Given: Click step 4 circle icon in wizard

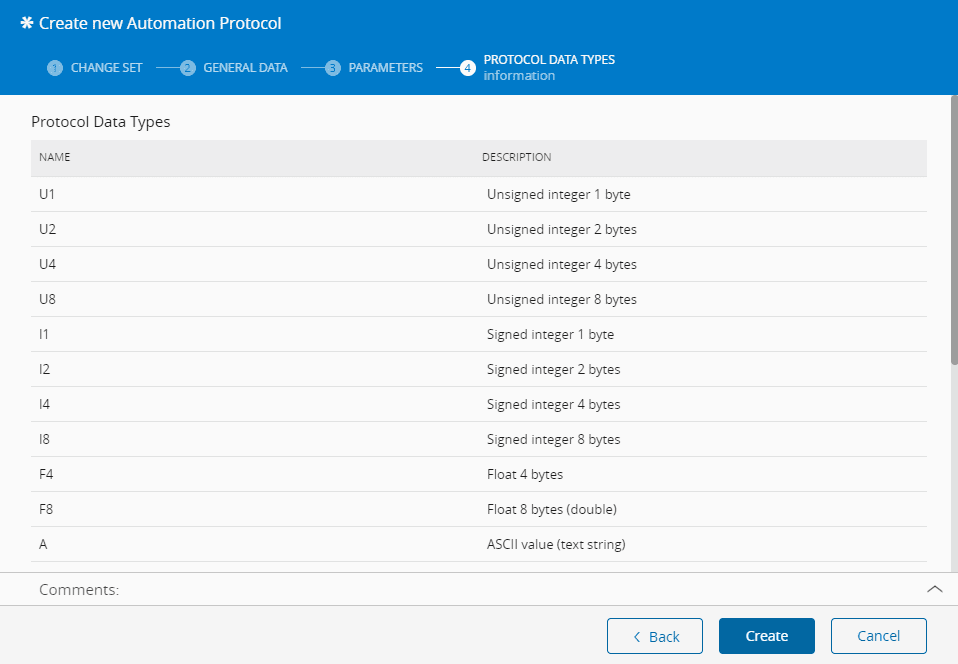Looking at the screenshot, I should coord(468,68).
